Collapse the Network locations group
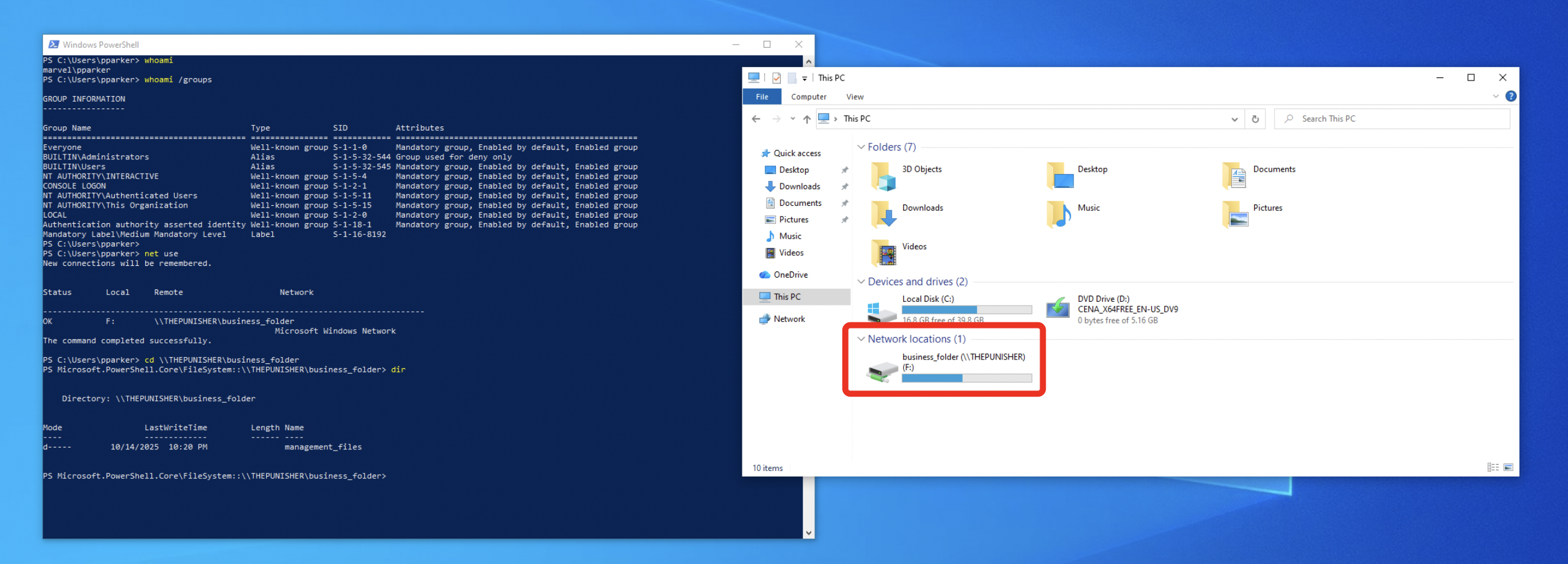The image size is (1568, 564). tap(861, 339)
